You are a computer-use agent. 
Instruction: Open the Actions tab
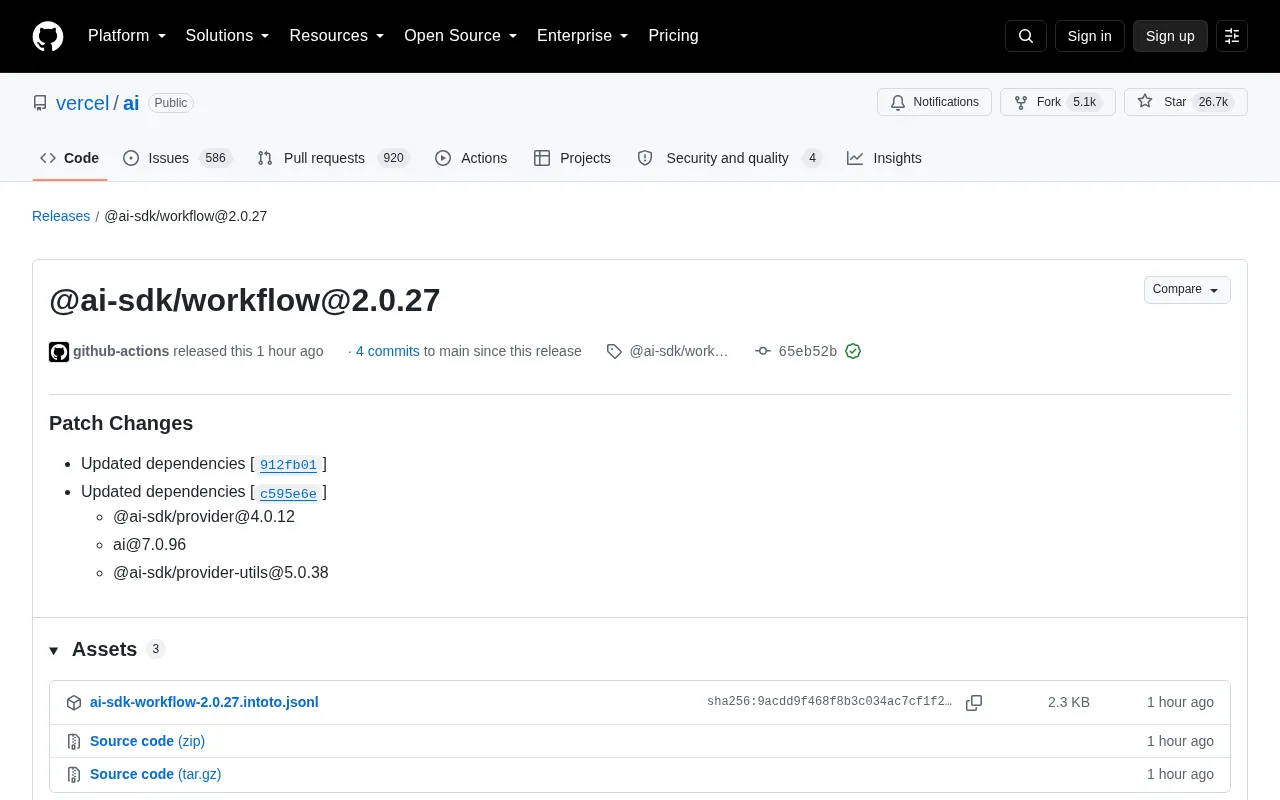point(471,158)
